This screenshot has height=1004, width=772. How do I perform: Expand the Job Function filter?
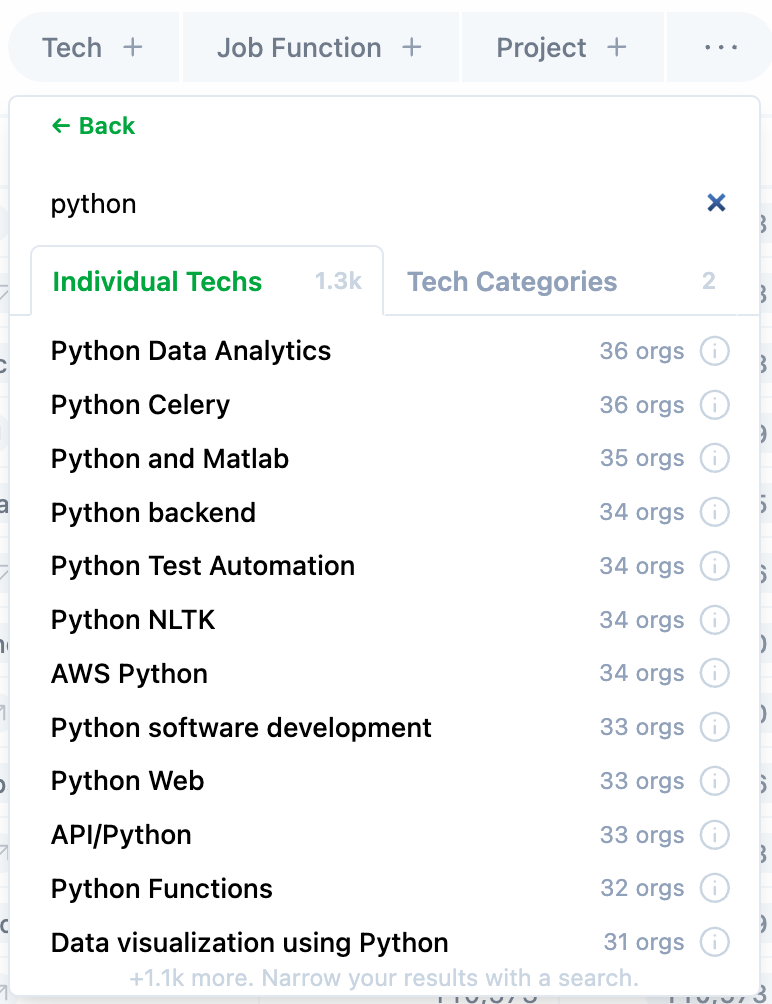pos(319,48)
